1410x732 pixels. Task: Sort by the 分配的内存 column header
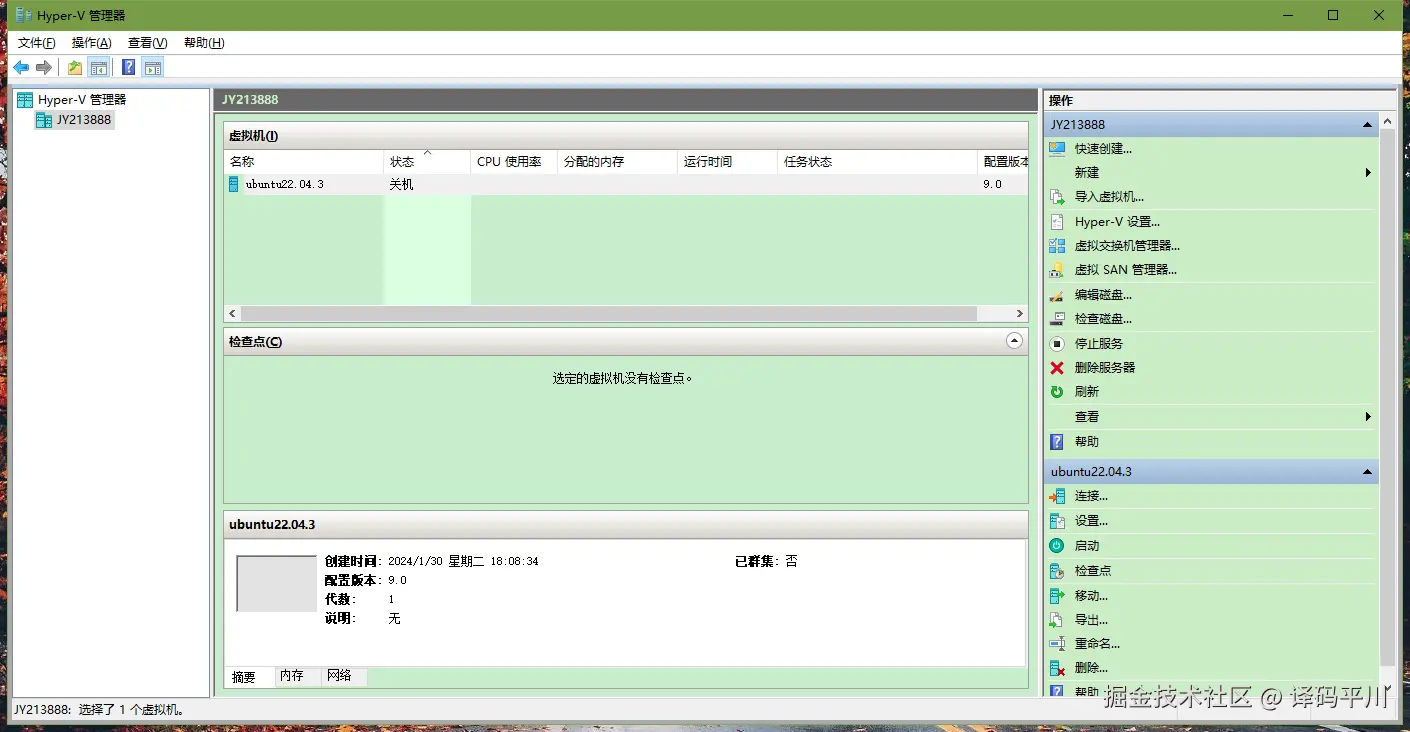pyautogui.click(x=617, y=162)
